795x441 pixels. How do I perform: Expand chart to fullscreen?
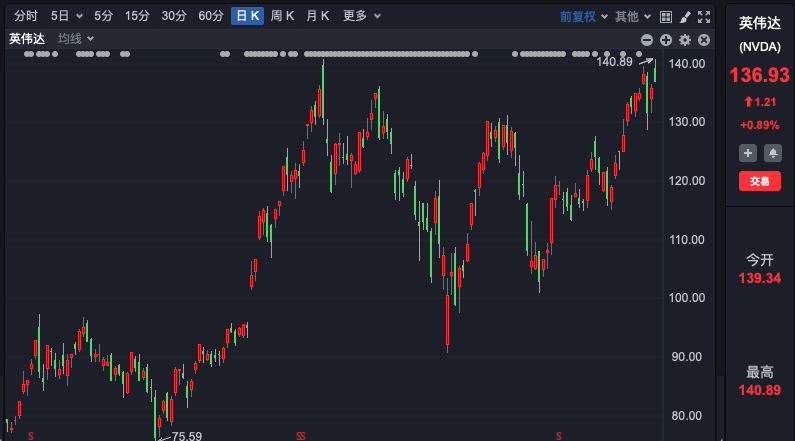point(704,16)
